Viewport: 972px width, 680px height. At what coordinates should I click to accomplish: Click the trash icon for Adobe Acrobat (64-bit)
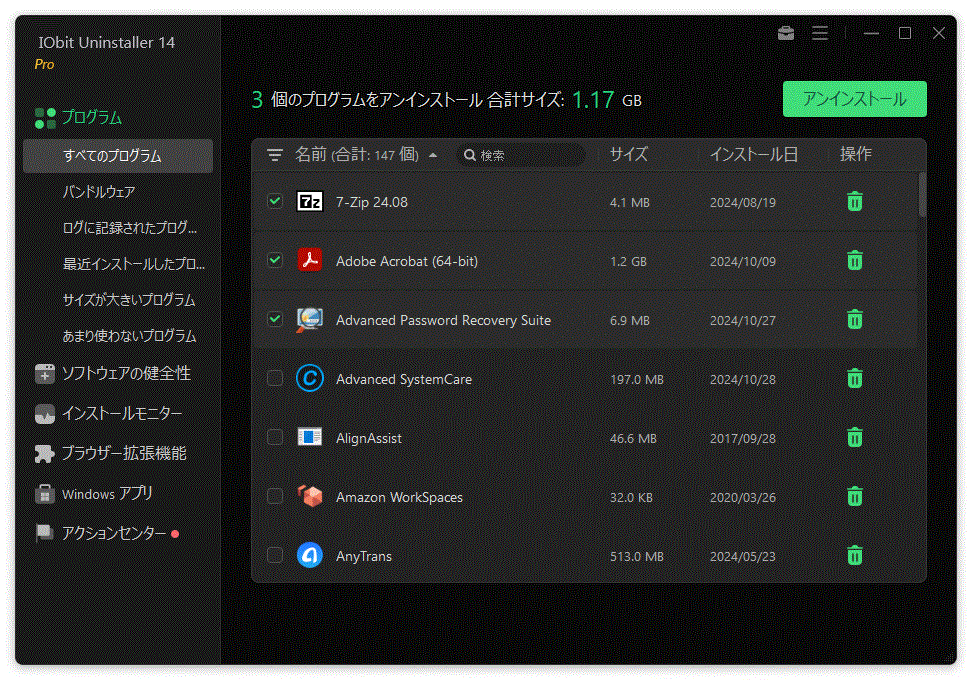855,260
